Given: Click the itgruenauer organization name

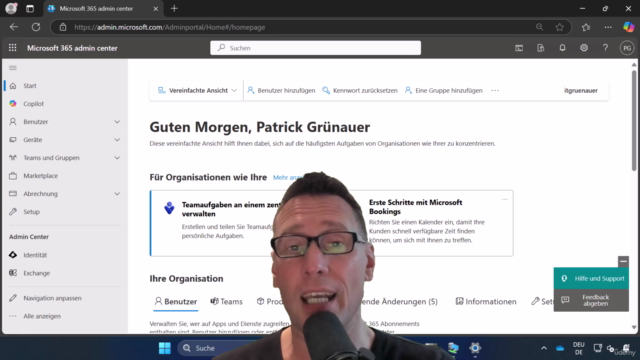Looking at the screenshot, I should coord(581,91).
